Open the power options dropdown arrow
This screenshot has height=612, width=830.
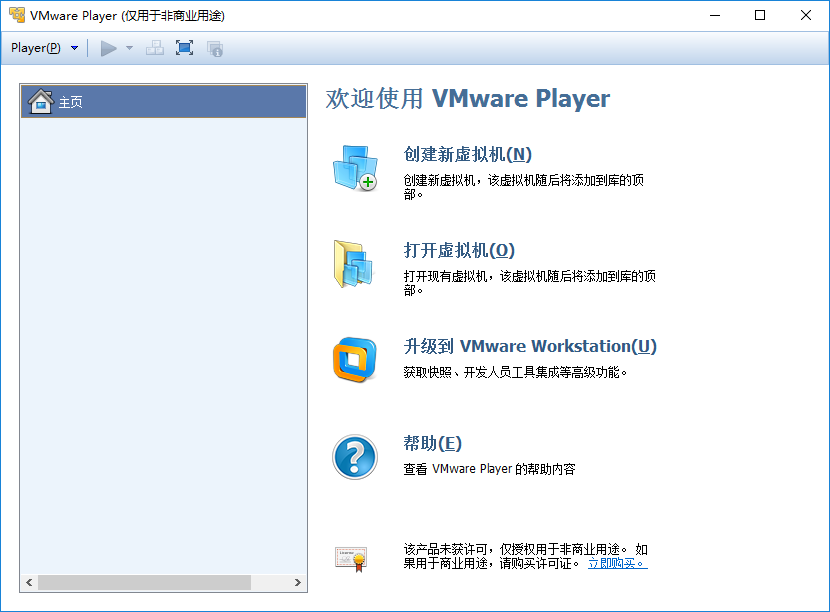(129, 48)
